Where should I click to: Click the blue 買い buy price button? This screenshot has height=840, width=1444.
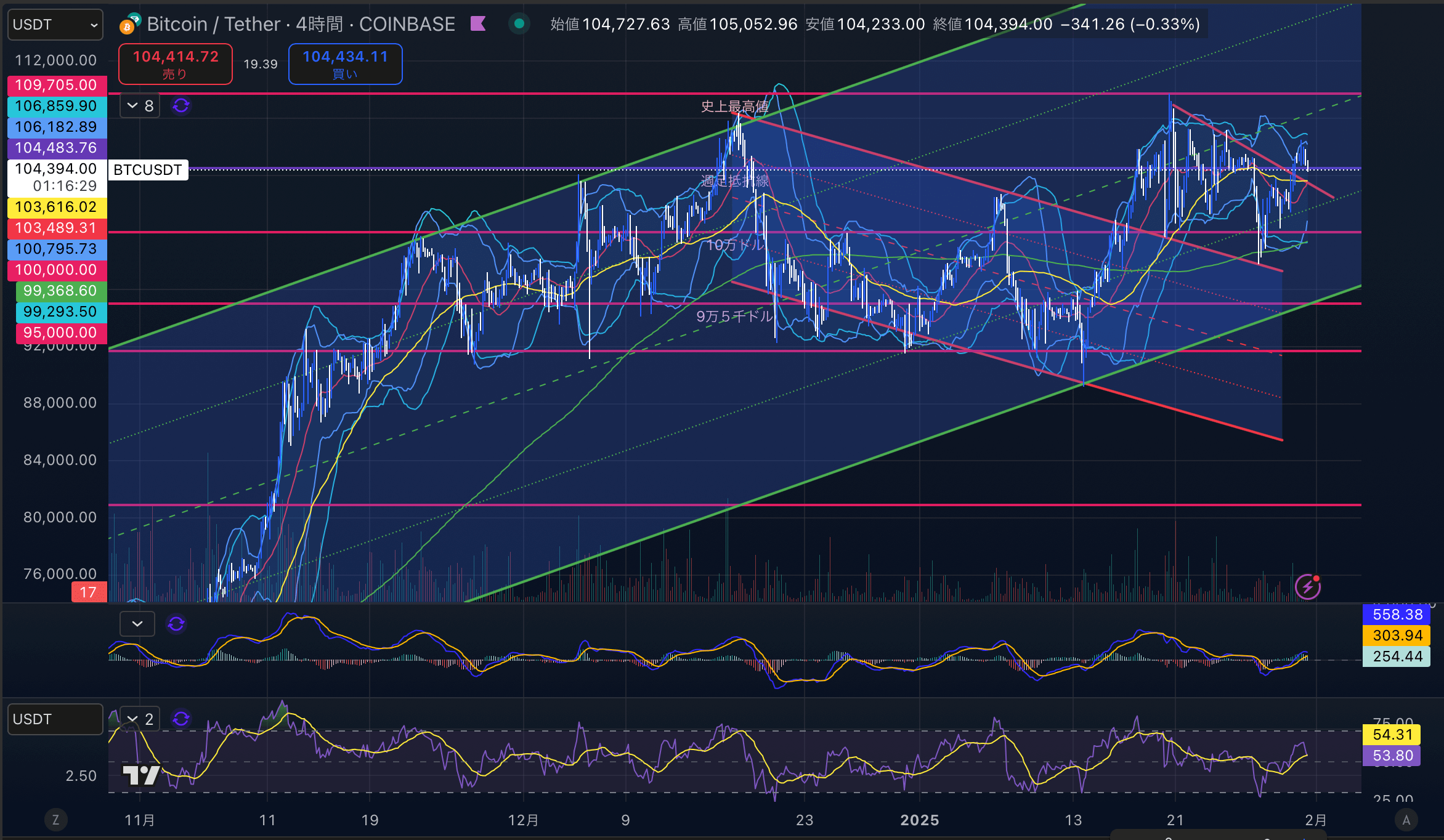[345, 64]
